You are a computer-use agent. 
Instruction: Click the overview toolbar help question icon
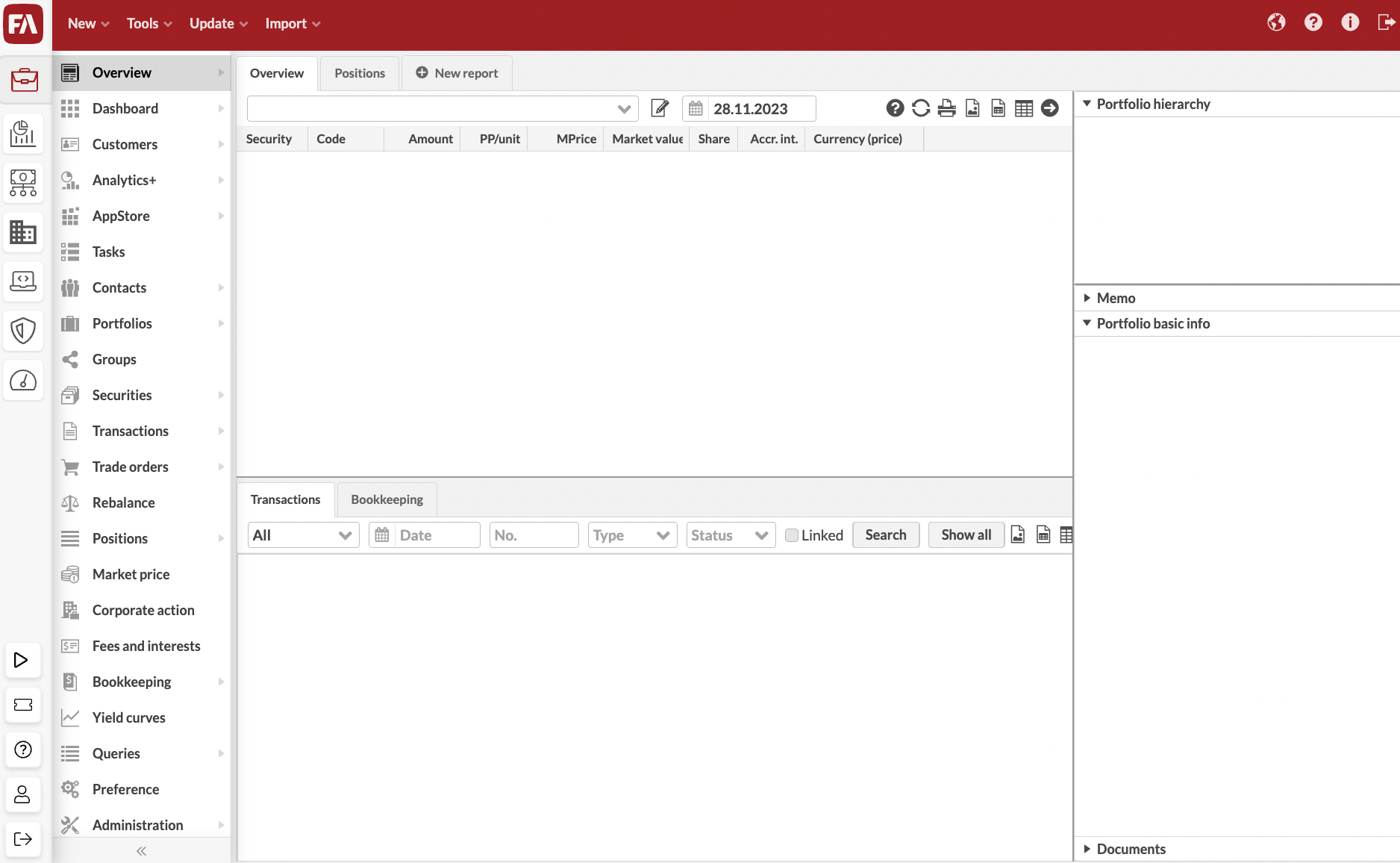[895, 108]
